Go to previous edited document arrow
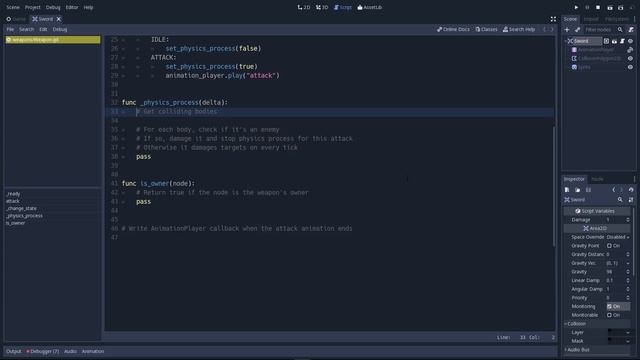This screenshot has height=360, width=640. point(544,29)
